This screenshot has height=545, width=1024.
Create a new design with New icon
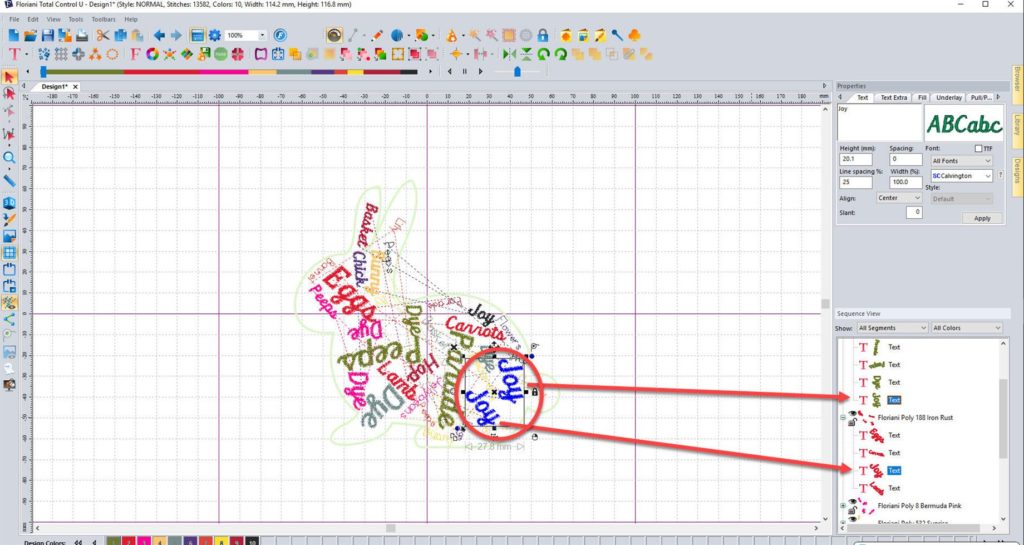click(x=14, y=35)
